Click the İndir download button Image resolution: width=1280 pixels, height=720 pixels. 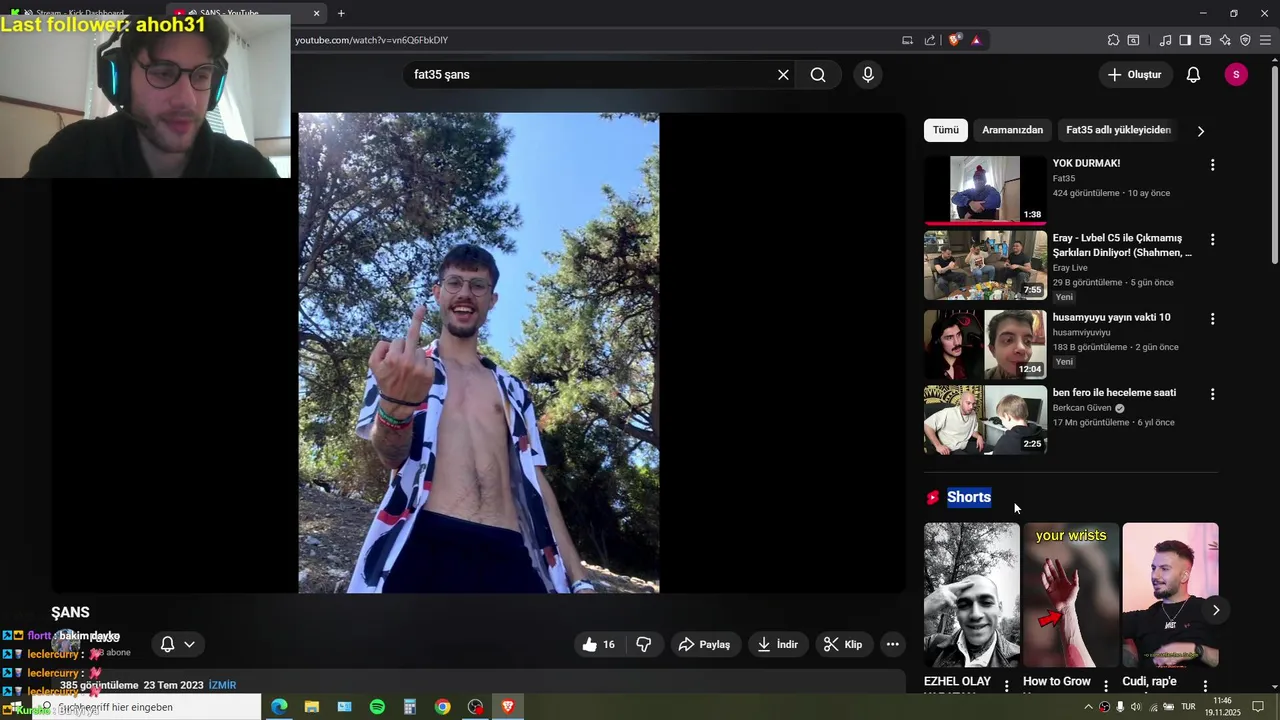(777, 645)
